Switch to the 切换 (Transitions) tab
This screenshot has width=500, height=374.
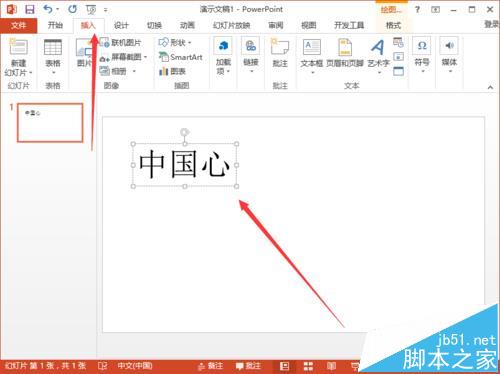tap(154, 25)
